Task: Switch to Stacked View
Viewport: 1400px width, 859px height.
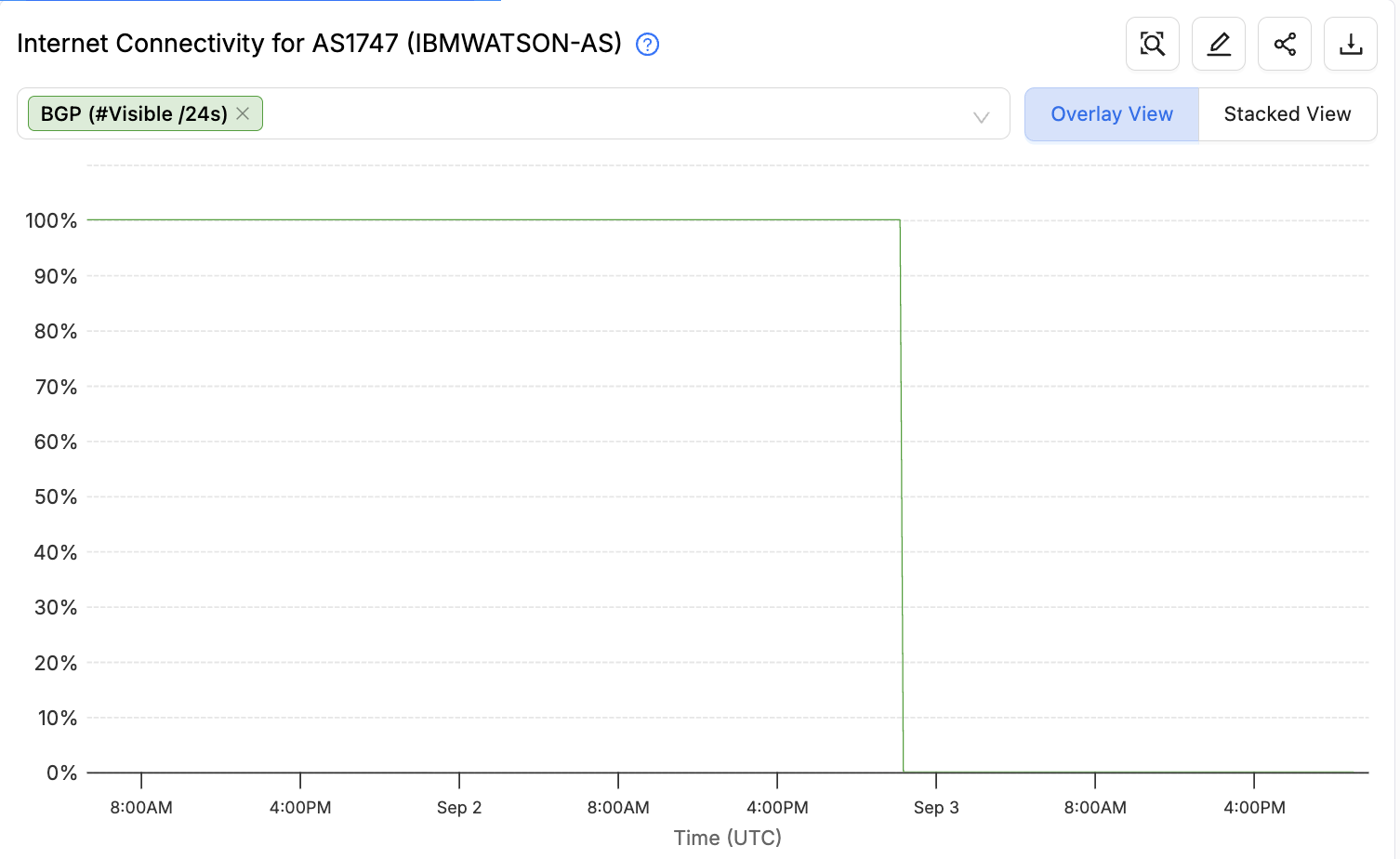Action: pos(1288,114)
